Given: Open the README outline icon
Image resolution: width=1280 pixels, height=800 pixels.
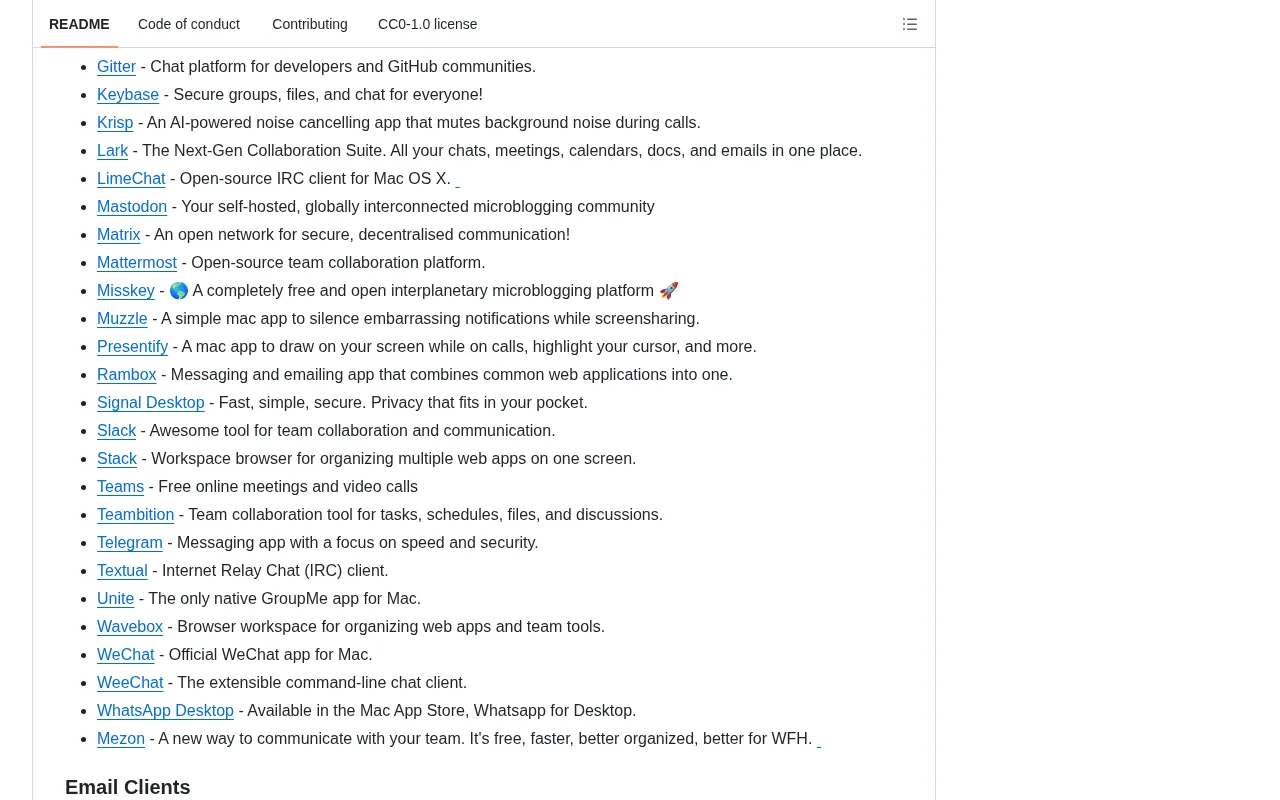Looking at the screenshot, I should (x=910, y=24).
